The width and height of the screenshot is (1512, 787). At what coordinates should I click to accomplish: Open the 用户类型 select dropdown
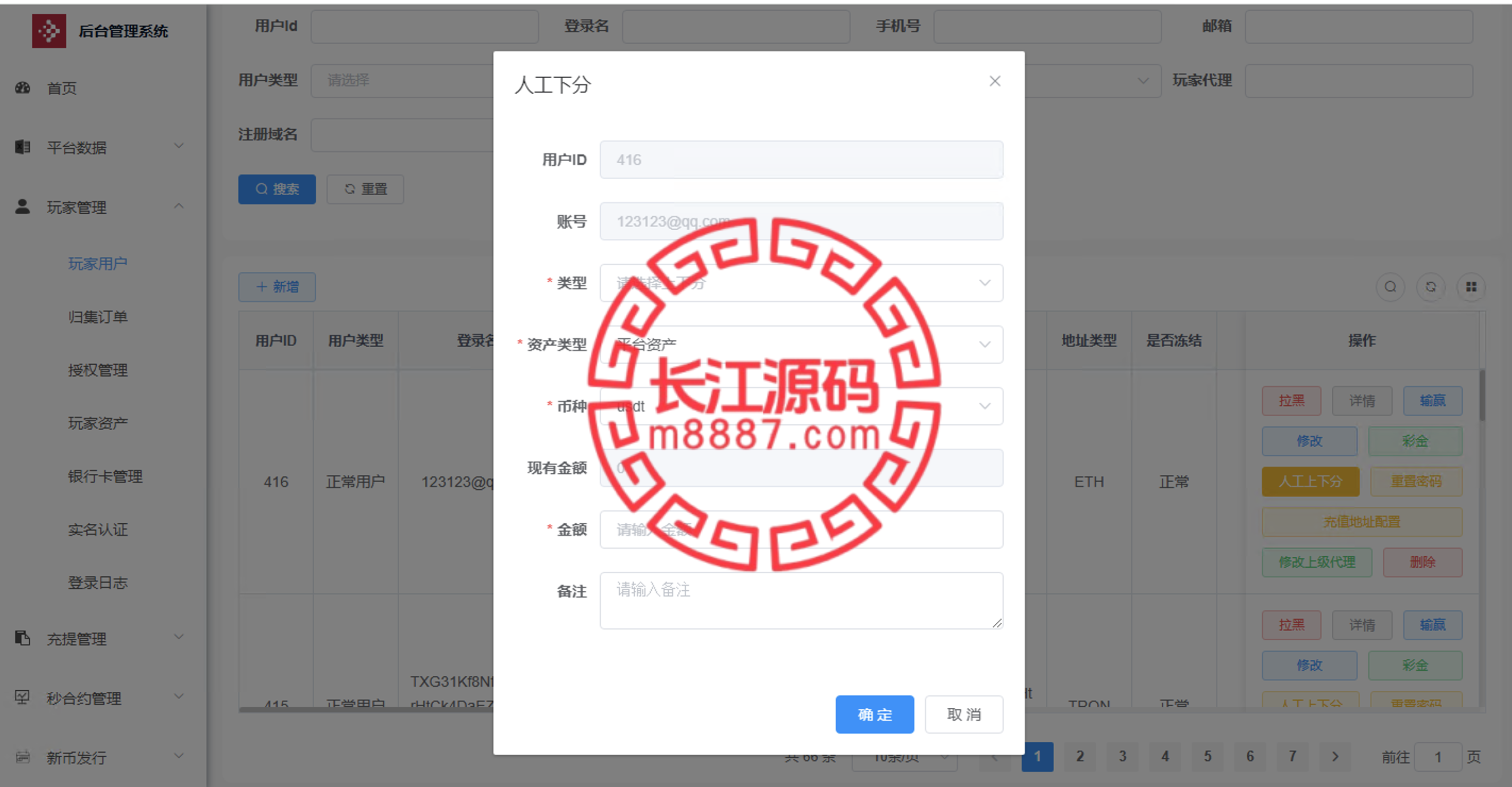(402, 80)
